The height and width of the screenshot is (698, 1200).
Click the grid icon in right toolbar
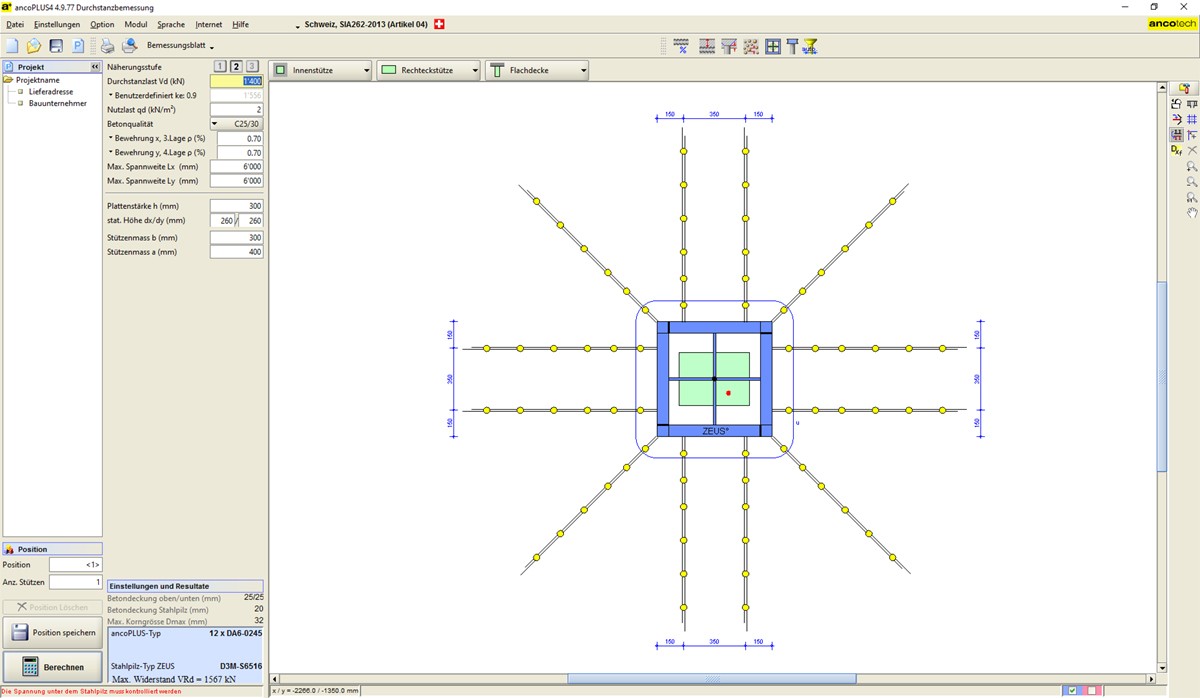coord(1191,119)
